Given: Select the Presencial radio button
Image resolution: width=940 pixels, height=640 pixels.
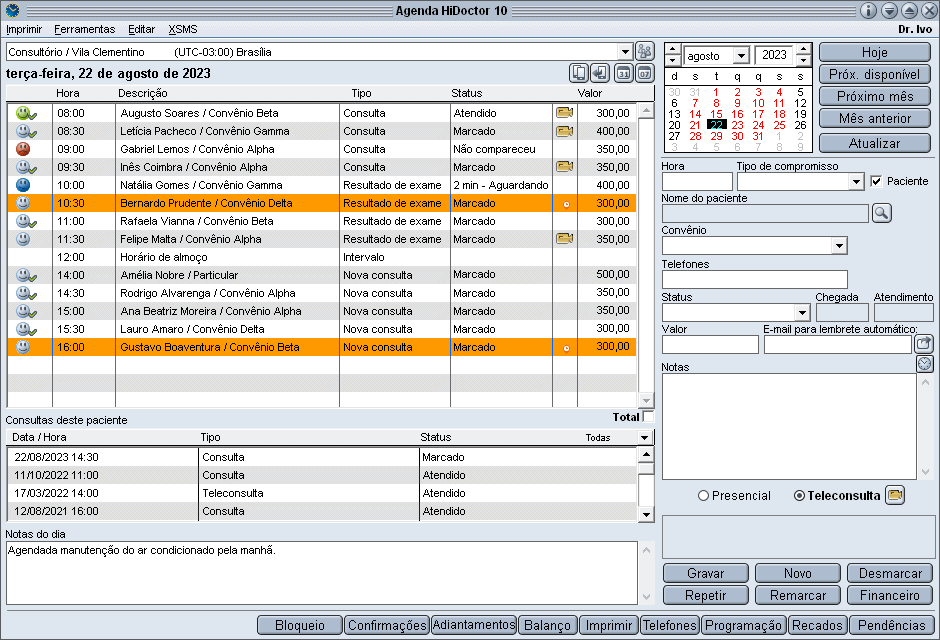Looking at the screenshot, I should 704,495.
